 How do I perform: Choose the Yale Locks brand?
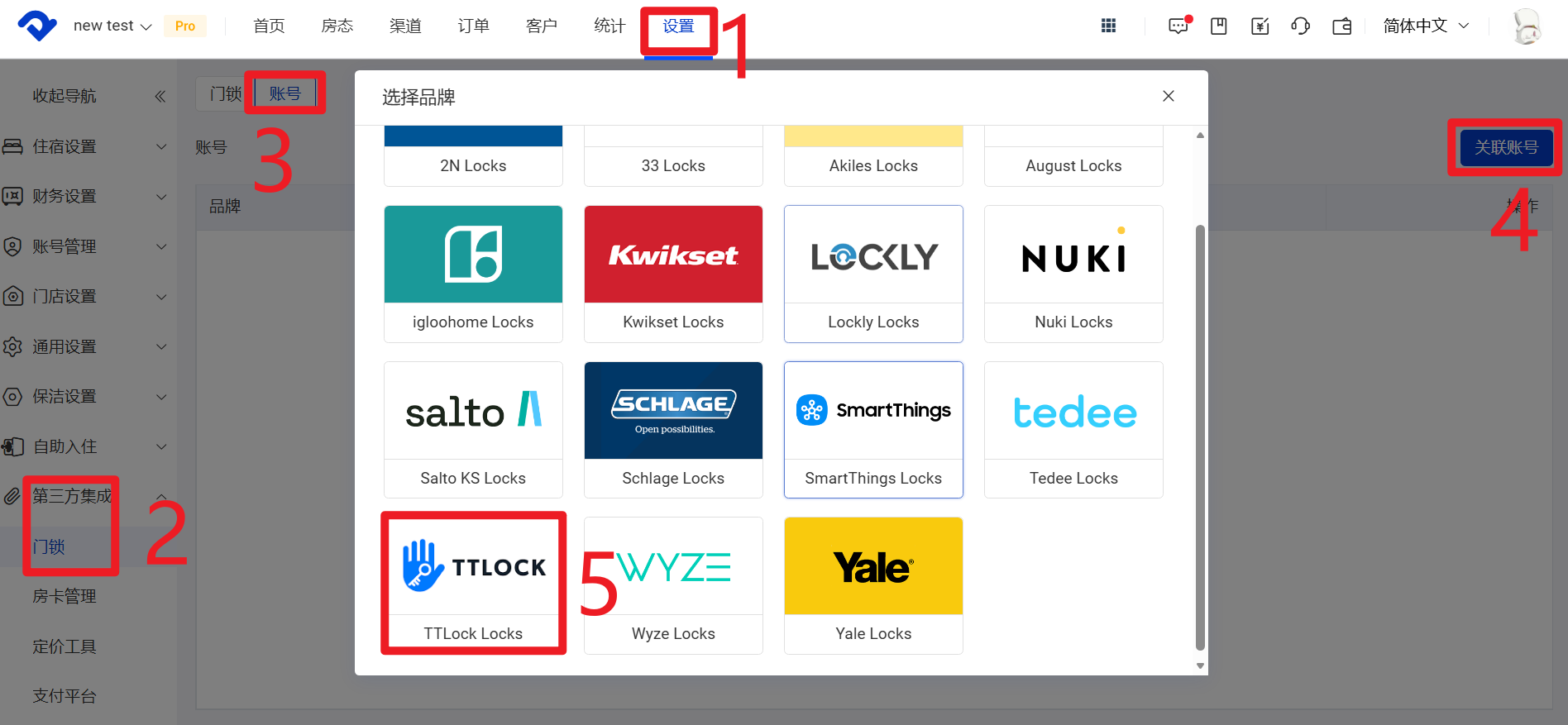click(x=873, y=584)
